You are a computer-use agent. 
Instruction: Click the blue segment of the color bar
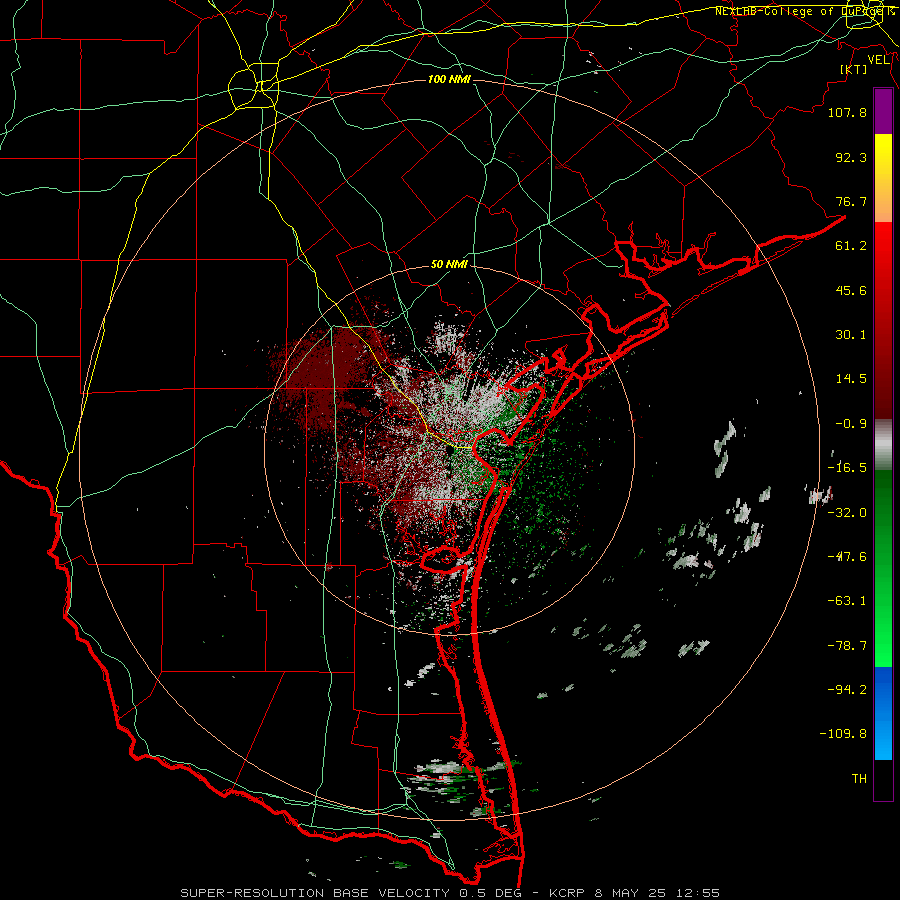pyautogui.click(x=883, y=712)
